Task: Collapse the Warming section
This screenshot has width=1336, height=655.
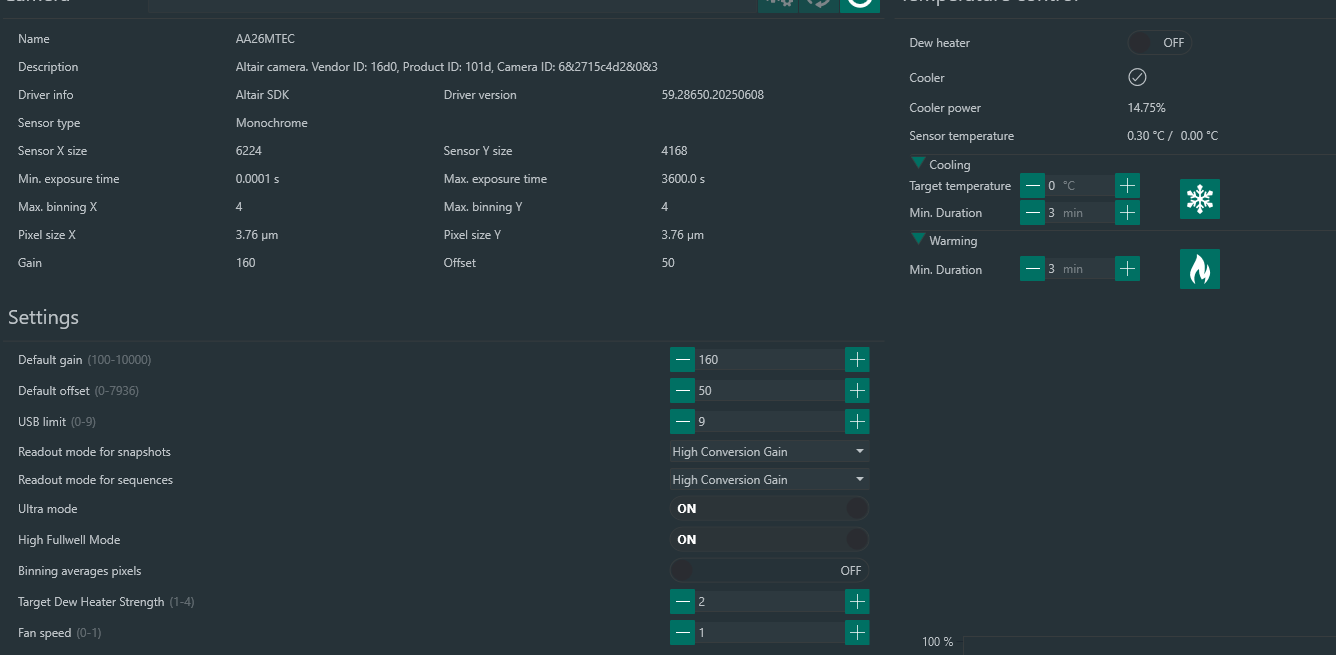Action: click(x=918, y=240)
